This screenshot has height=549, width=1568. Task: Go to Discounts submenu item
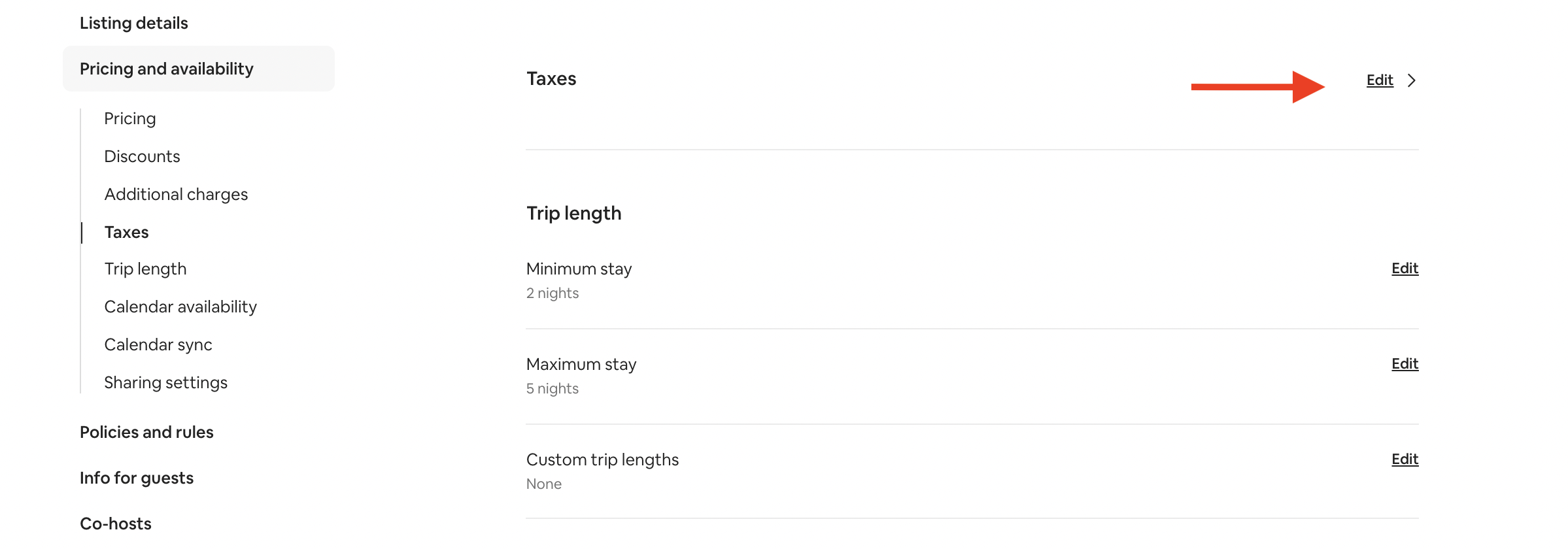click(142, 157)
